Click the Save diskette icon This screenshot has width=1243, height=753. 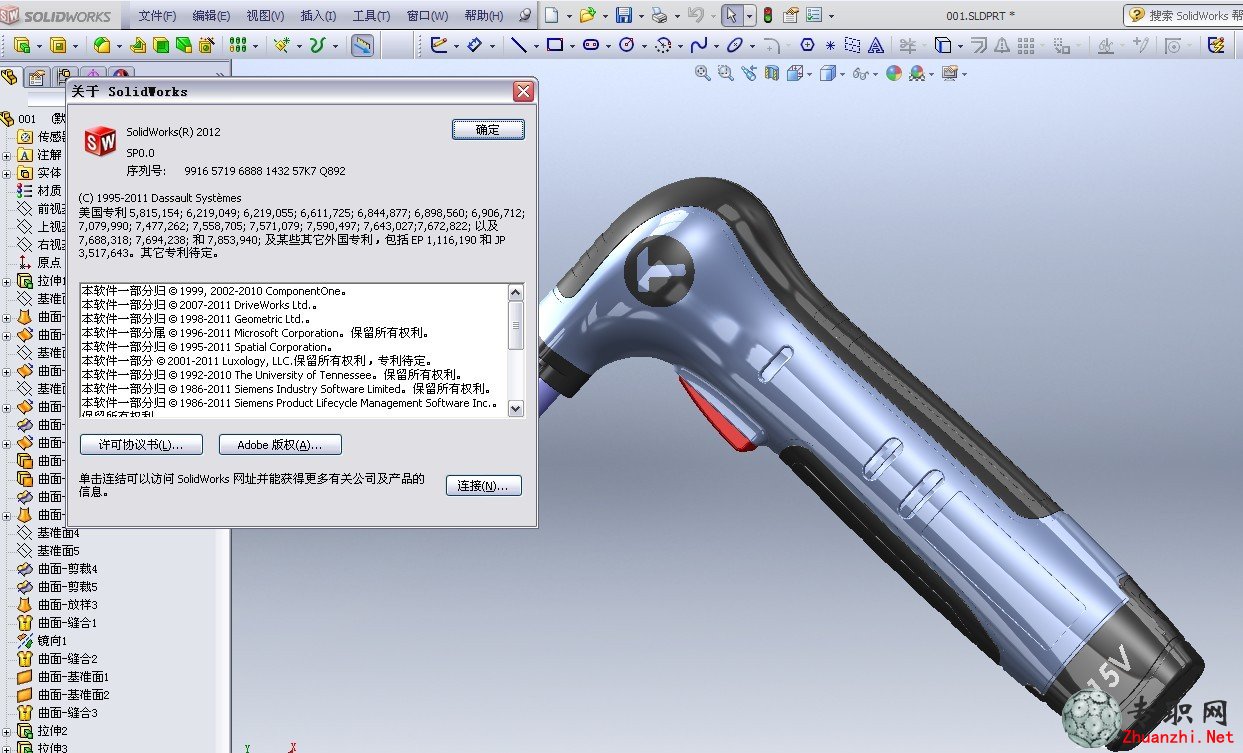624,15
